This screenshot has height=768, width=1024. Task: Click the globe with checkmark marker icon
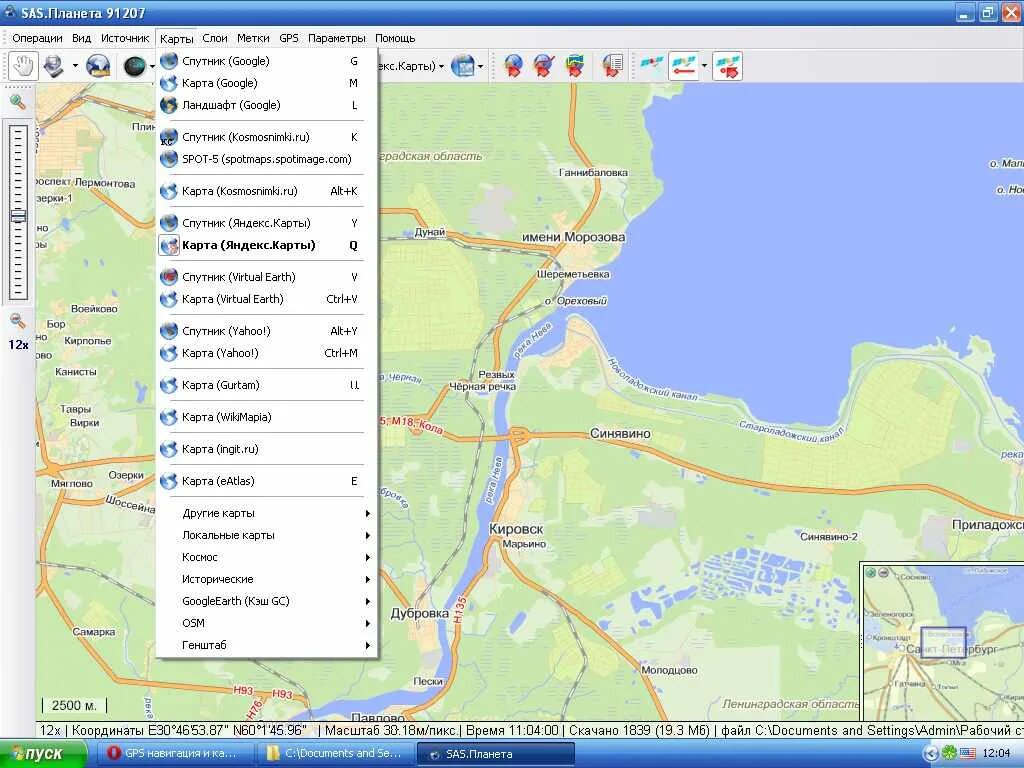tap(544, 66)
